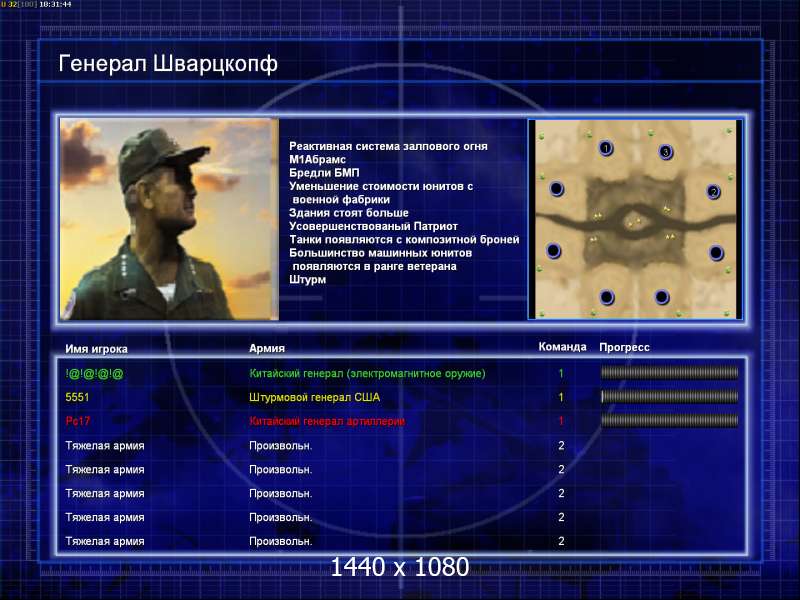Pick the bottom-right unnumbered start circle on the map
Screen dimensions: 800x600
pyautogui.click(x=662, y=296)
